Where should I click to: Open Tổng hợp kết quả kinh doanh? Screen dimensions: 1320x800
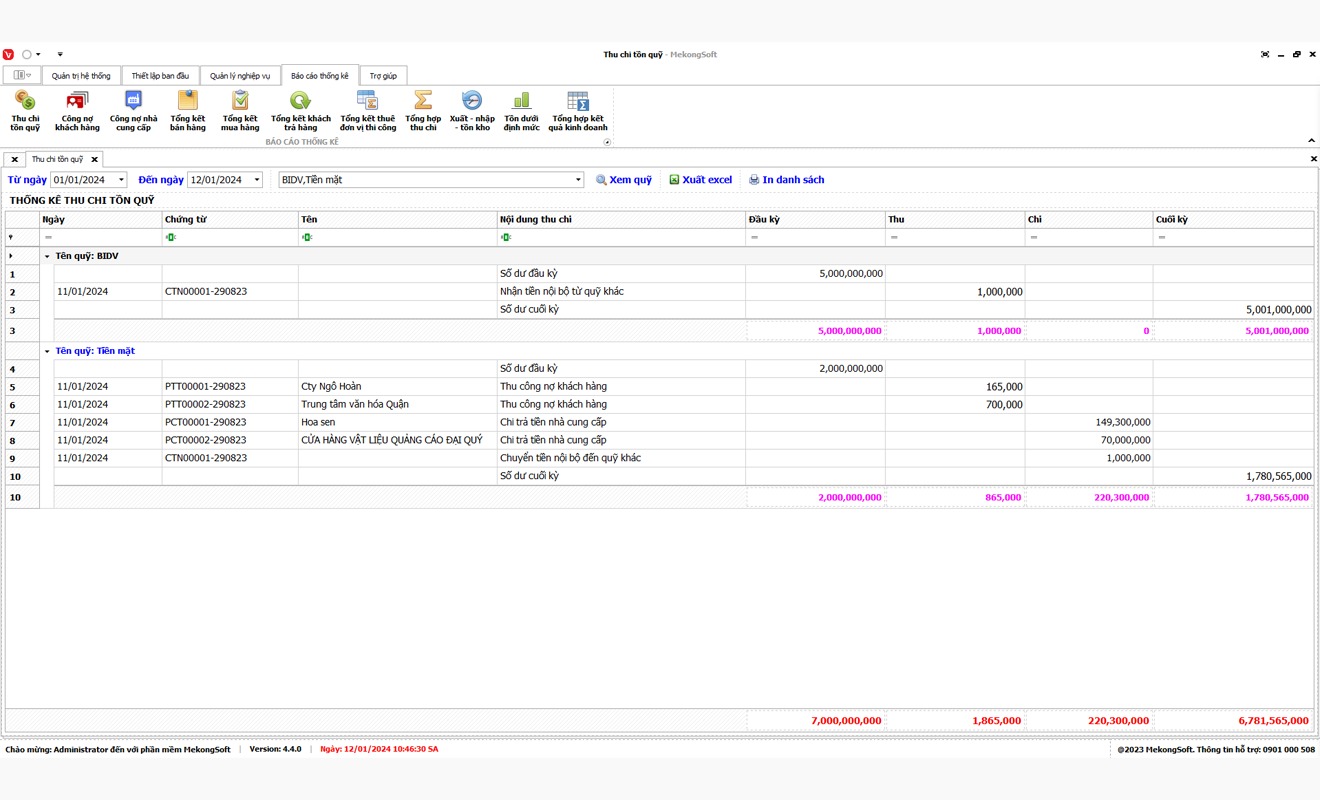click(578, 110)
